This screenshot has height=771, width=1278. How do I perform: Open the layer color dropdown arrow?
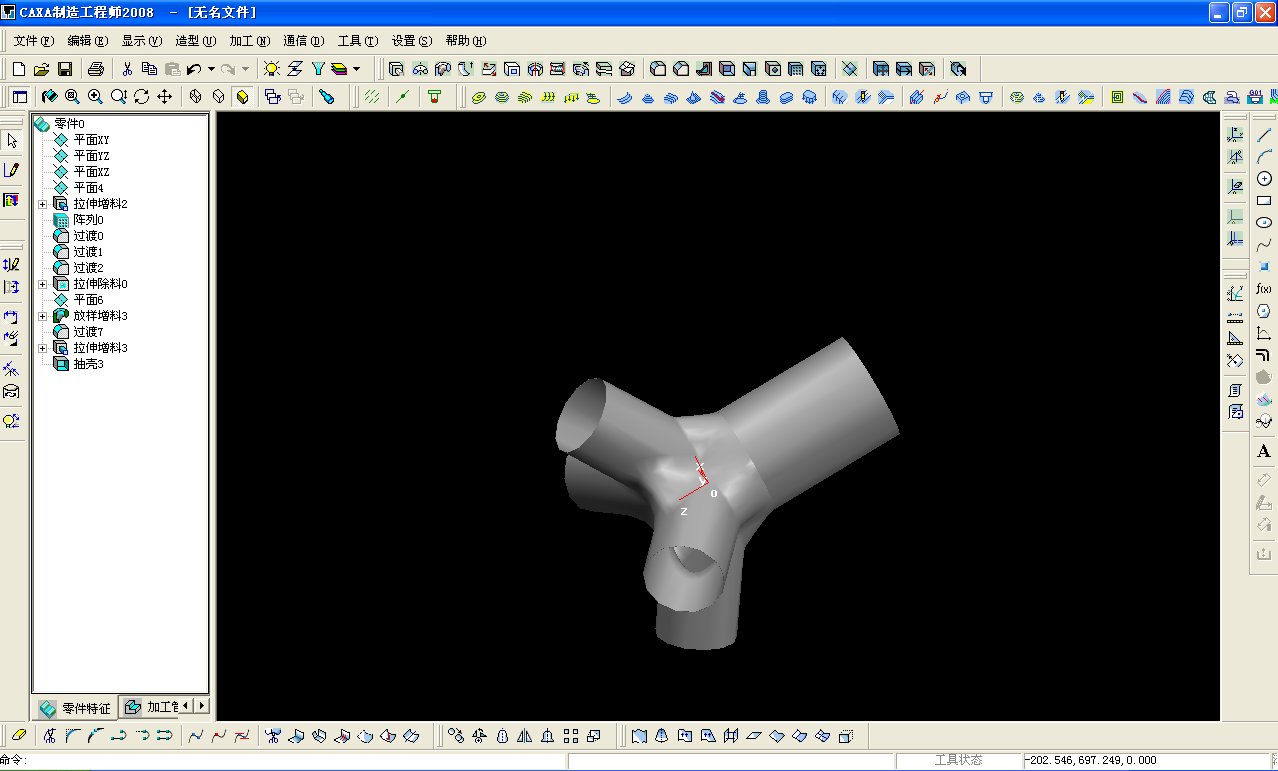tap(356, 69)
